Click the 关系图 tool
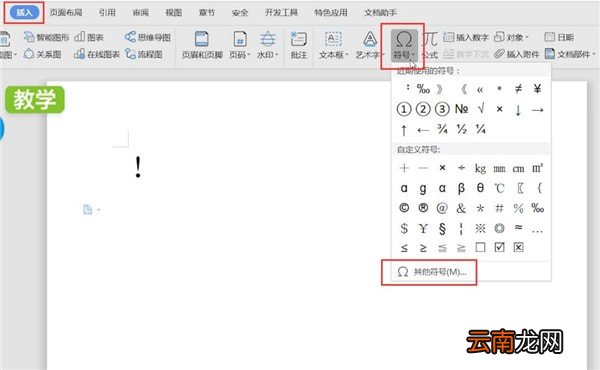 (x=42, y=54)
